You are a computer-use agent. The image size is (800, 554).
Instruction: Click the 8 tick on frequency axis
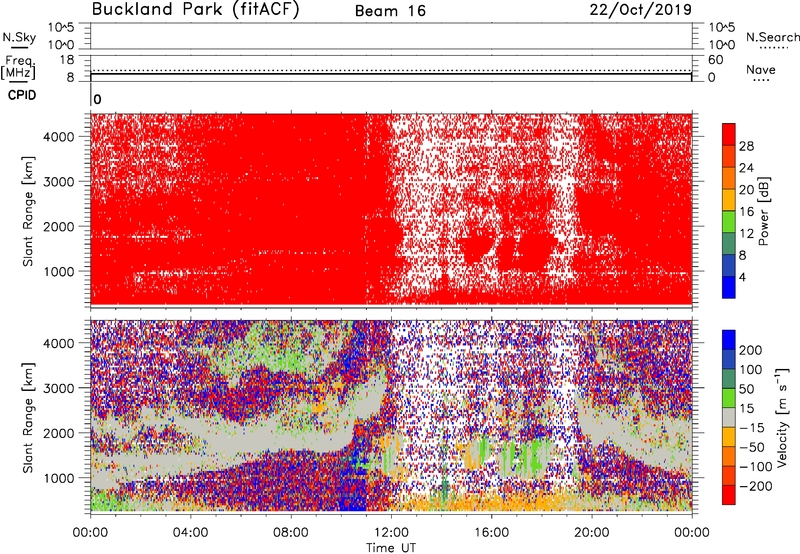[x=70, y=78]
